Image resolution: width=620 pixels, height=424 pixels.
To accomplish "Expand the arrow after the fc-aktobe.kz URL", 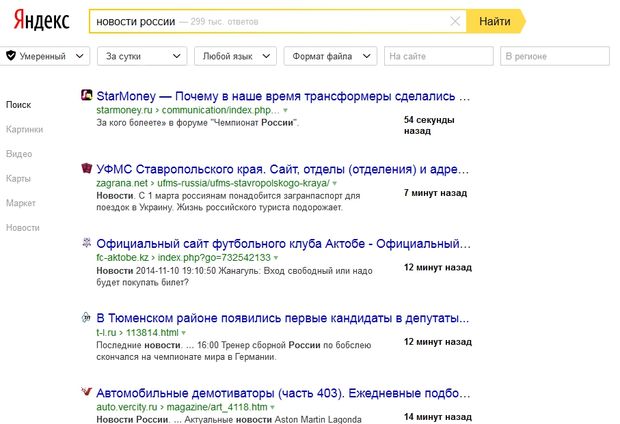I will click(x=276, y=258).
